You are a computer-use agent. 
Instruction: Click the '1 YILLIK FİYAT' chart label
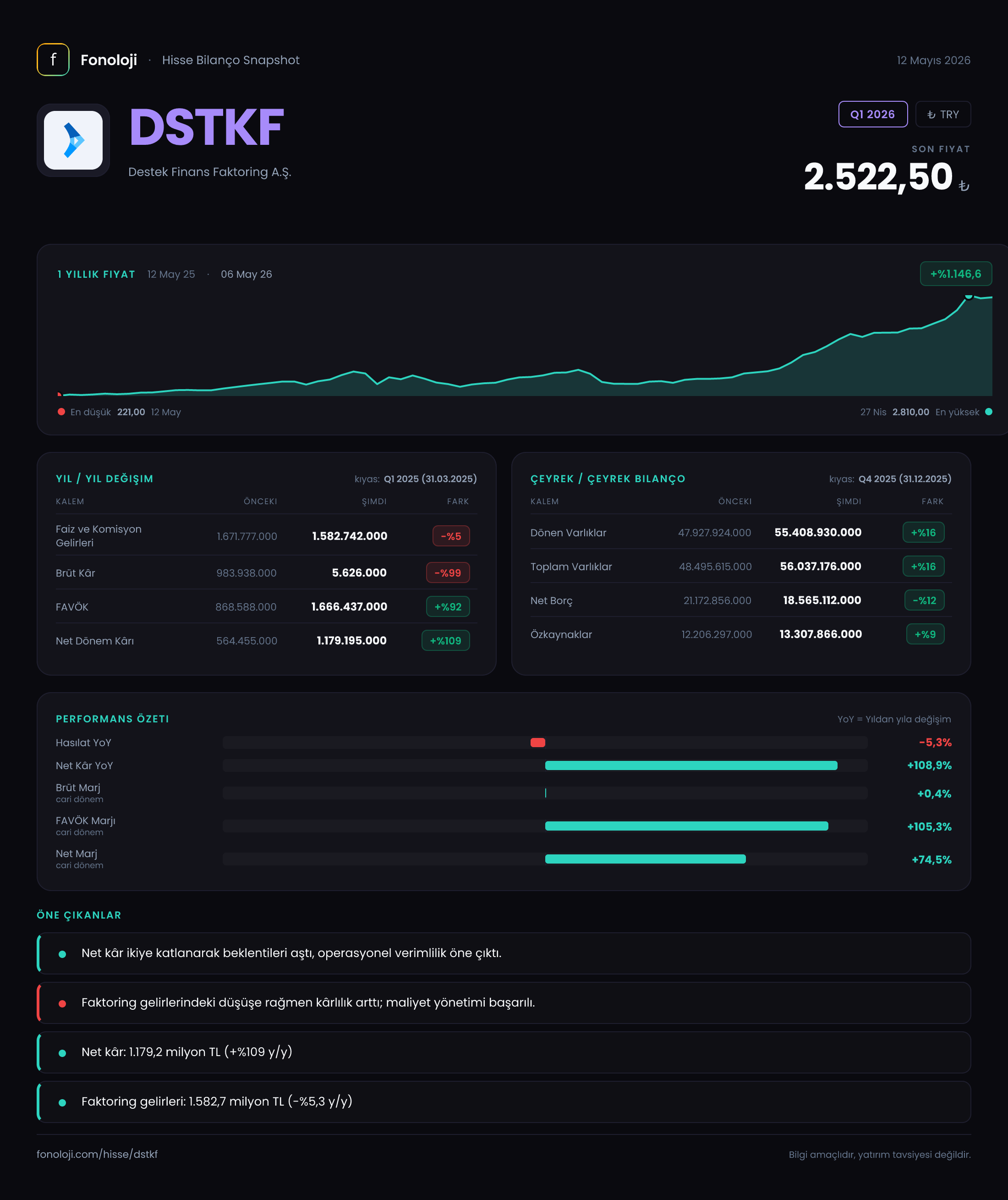(96, 275)
